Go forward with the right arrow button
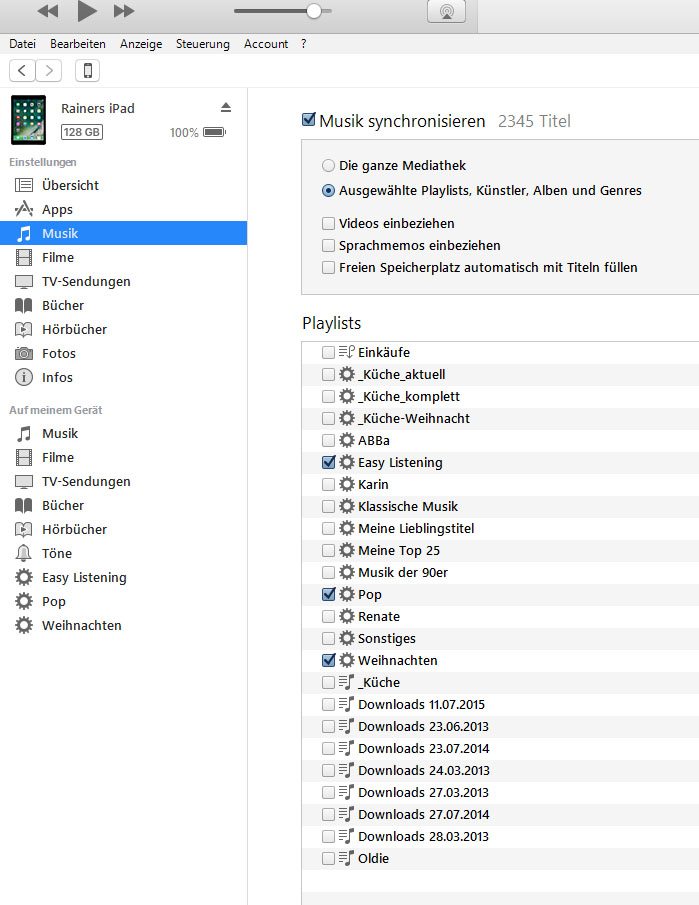This screenshot has width=699, height=905. [x=49, y=70]
